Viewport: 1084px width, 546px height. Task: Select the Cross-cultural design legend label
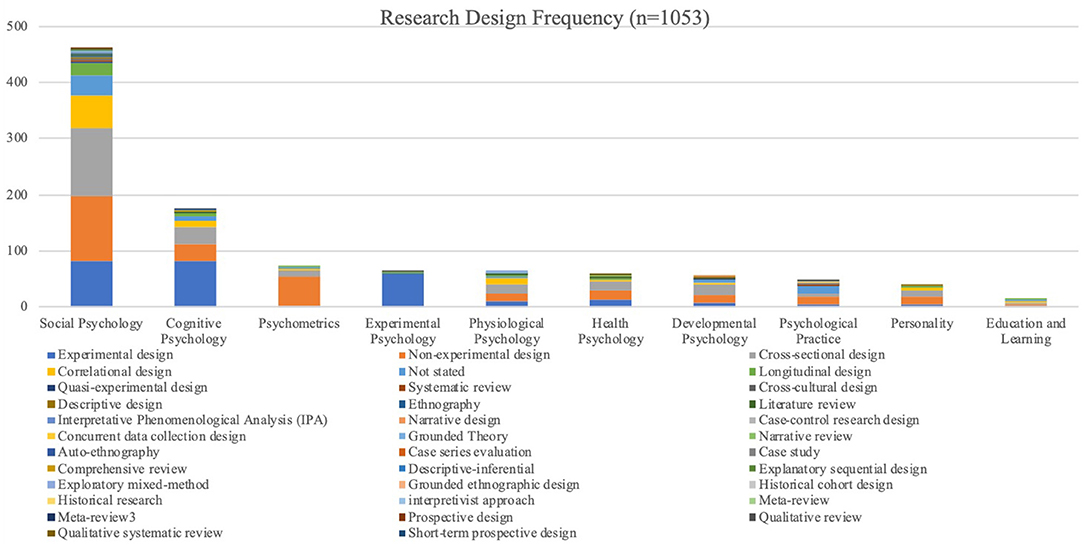coord(818,388)
